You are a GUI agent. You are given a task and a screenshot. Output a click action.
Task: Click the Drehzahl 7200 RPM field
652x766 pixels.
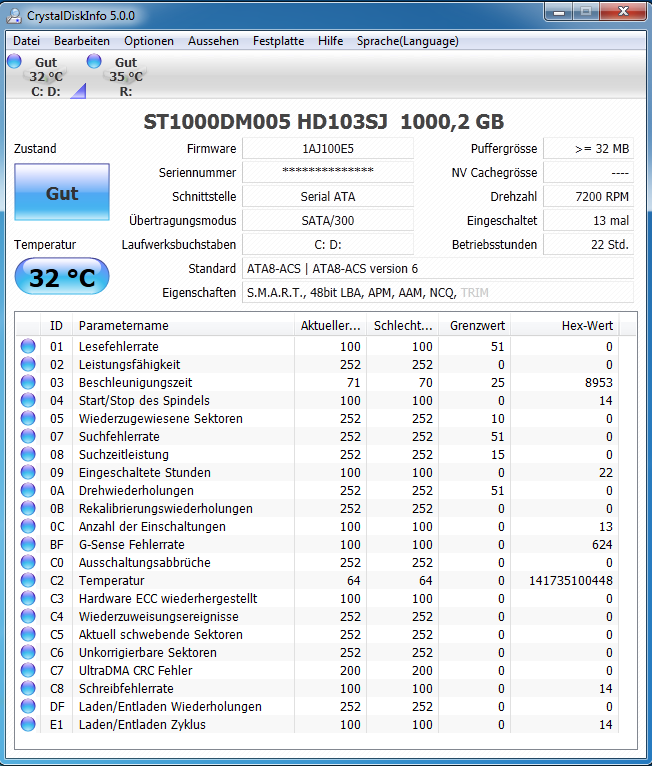tap(589, 196)
